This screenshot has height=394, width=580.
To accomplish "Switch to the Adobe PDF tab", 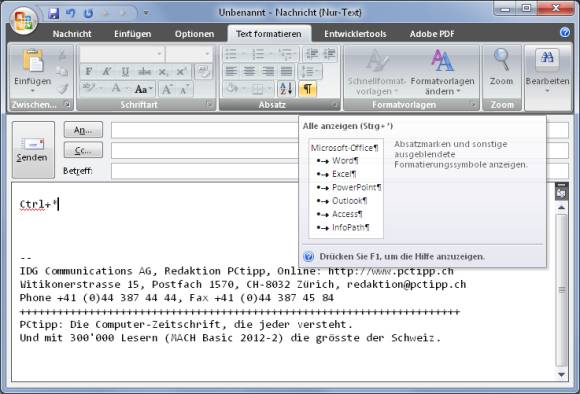I will [x=432, y=34].
